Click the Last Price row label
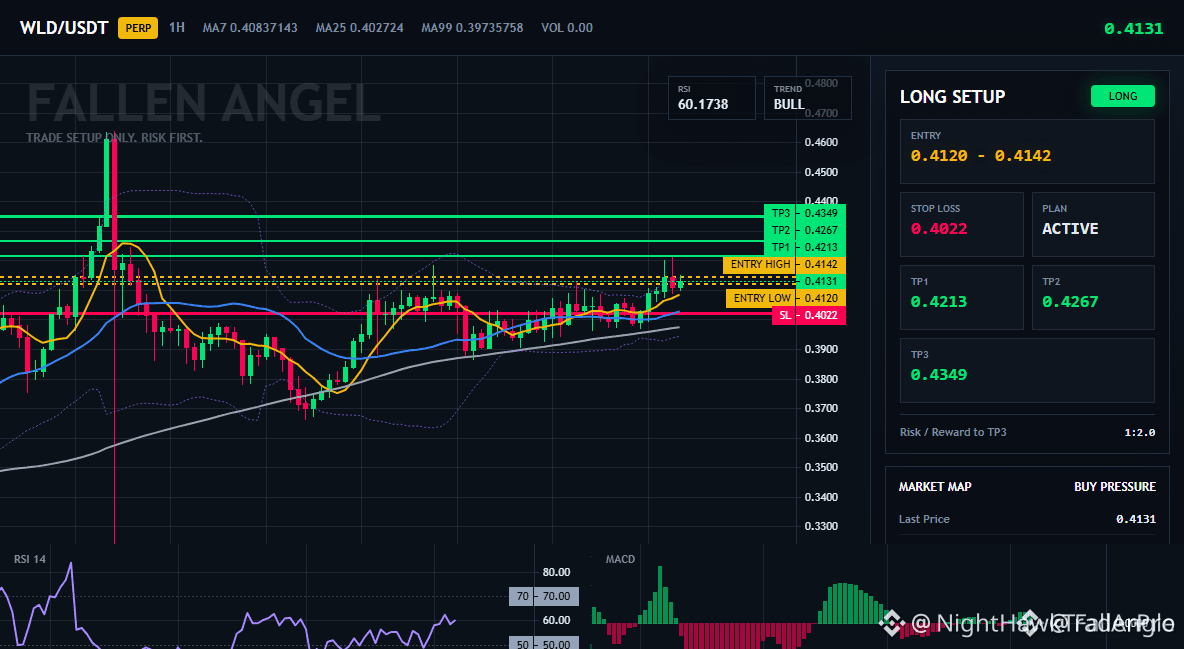 (924, 519)
